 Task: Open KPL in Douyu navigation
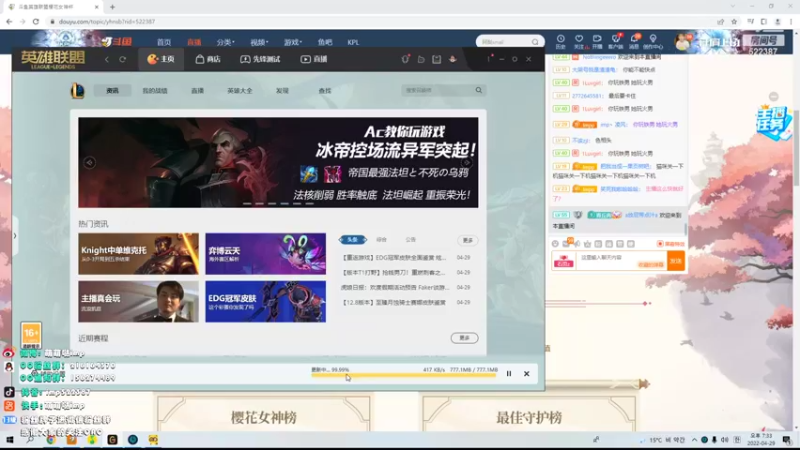353,42
